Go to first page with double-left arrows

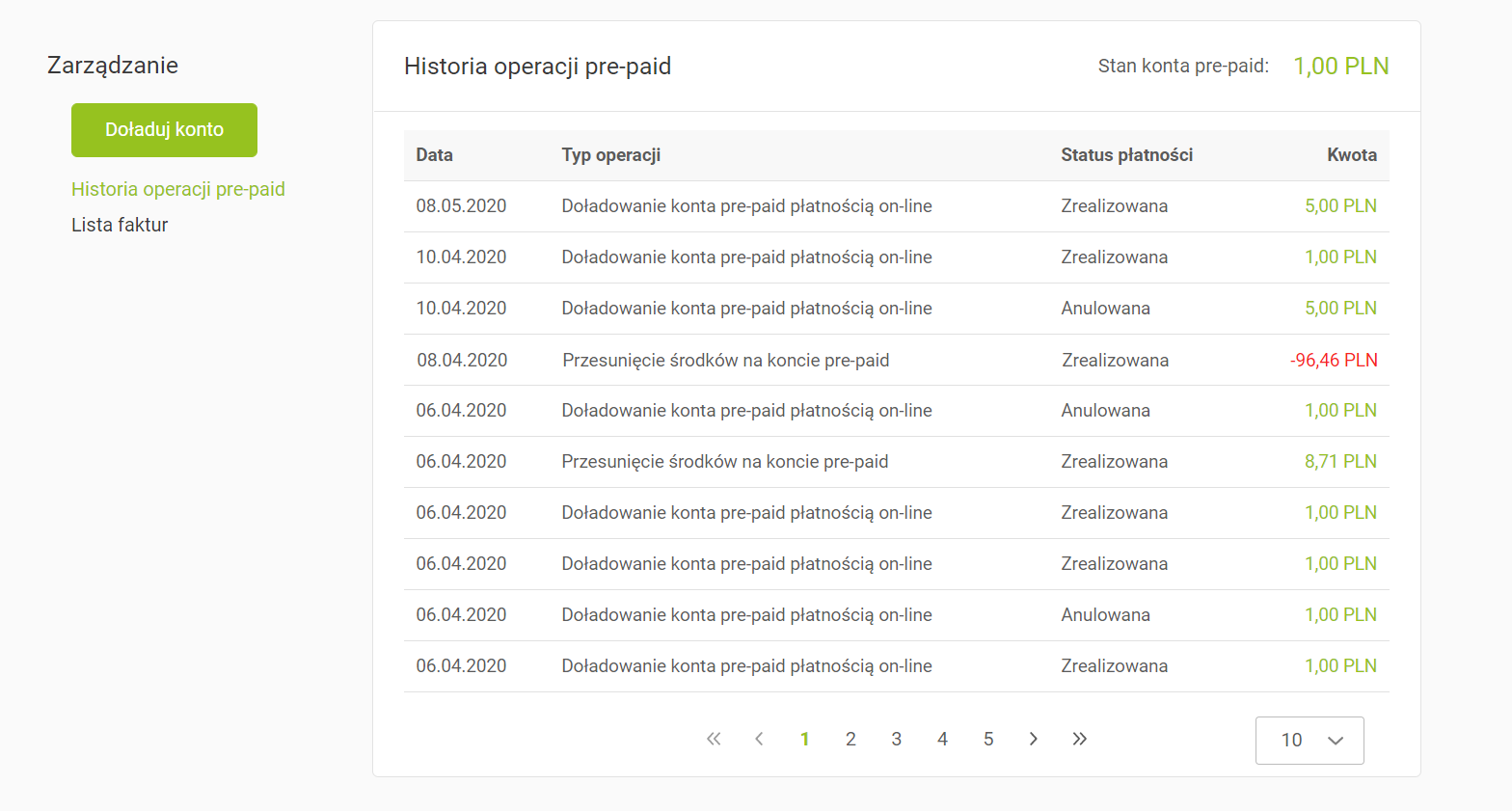pyautogui.click(x=714, y=739)
